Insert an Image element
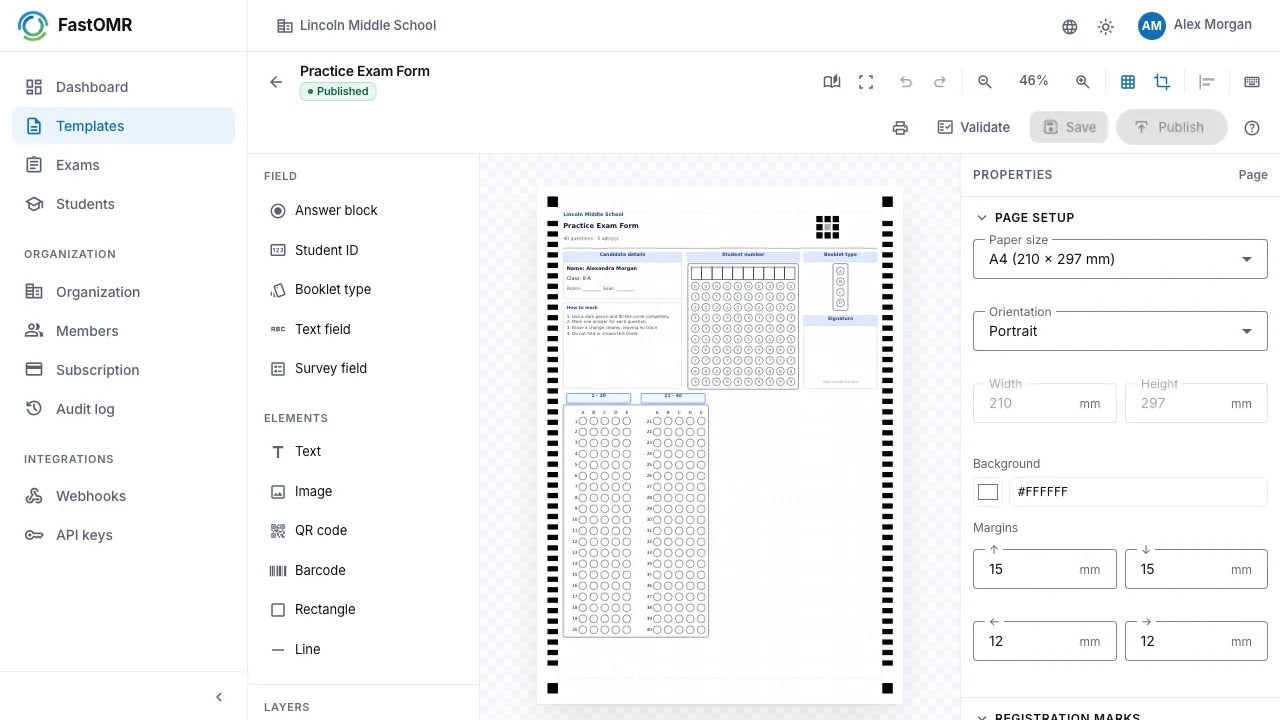 364,491
